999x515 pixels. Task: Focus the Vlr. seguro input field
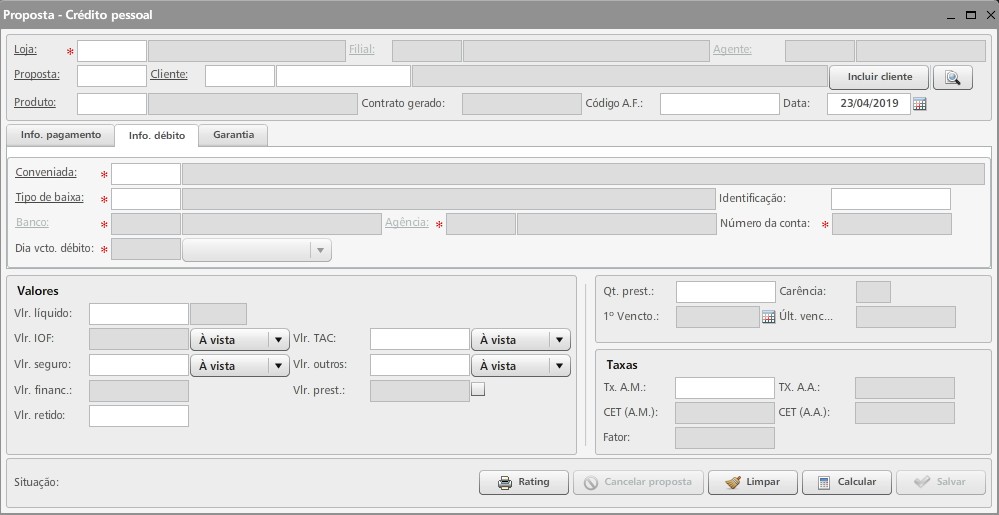[139, 365]
